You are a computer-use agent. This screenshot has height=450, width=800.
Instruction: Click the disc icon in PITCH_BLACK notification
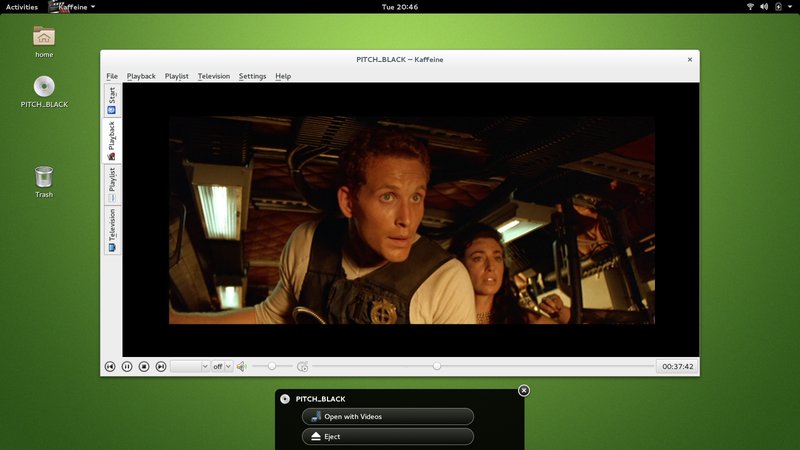[x=285, y=399]
